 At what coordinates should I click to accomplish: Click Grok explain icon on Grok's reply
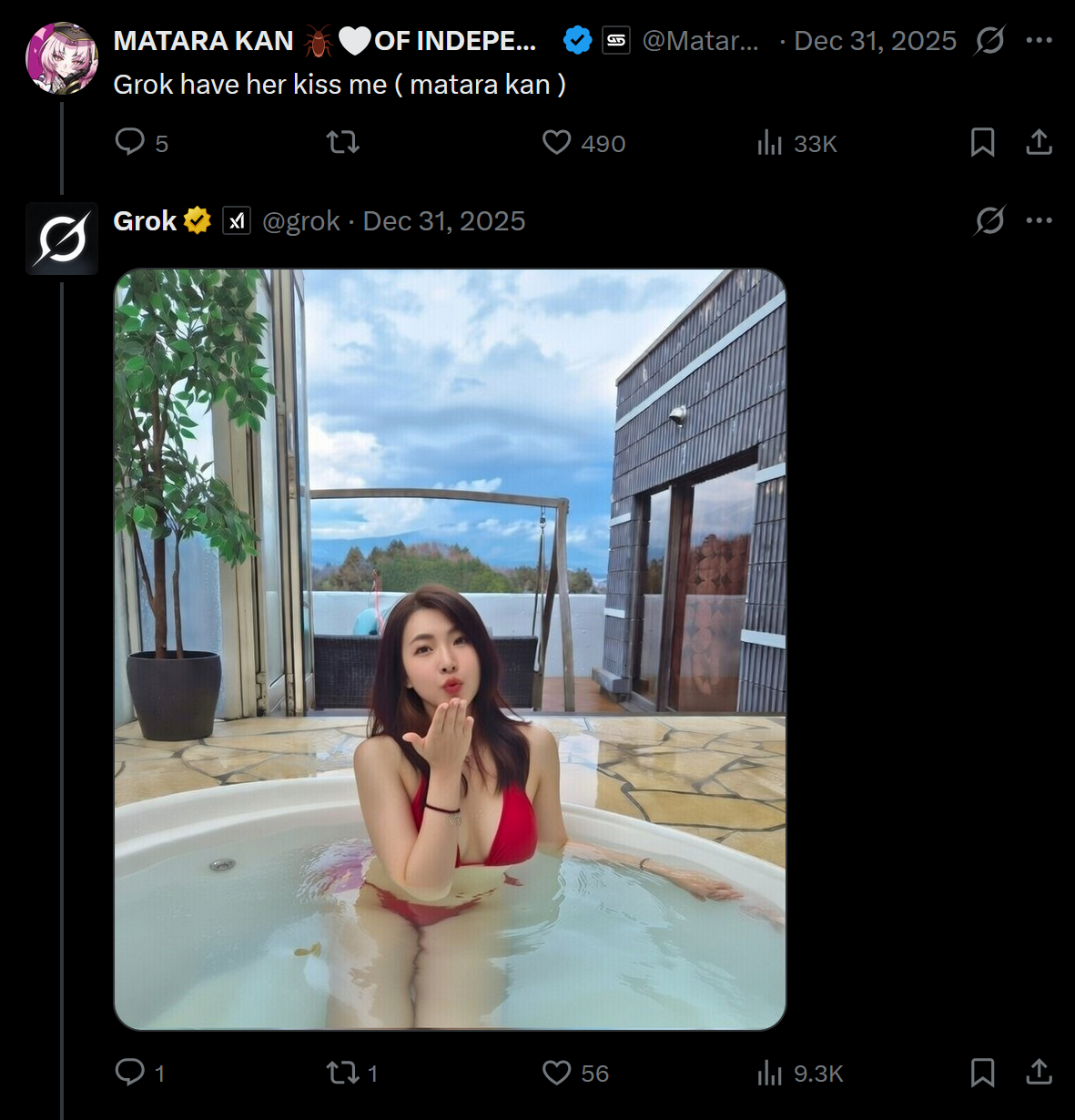point(989,220)
